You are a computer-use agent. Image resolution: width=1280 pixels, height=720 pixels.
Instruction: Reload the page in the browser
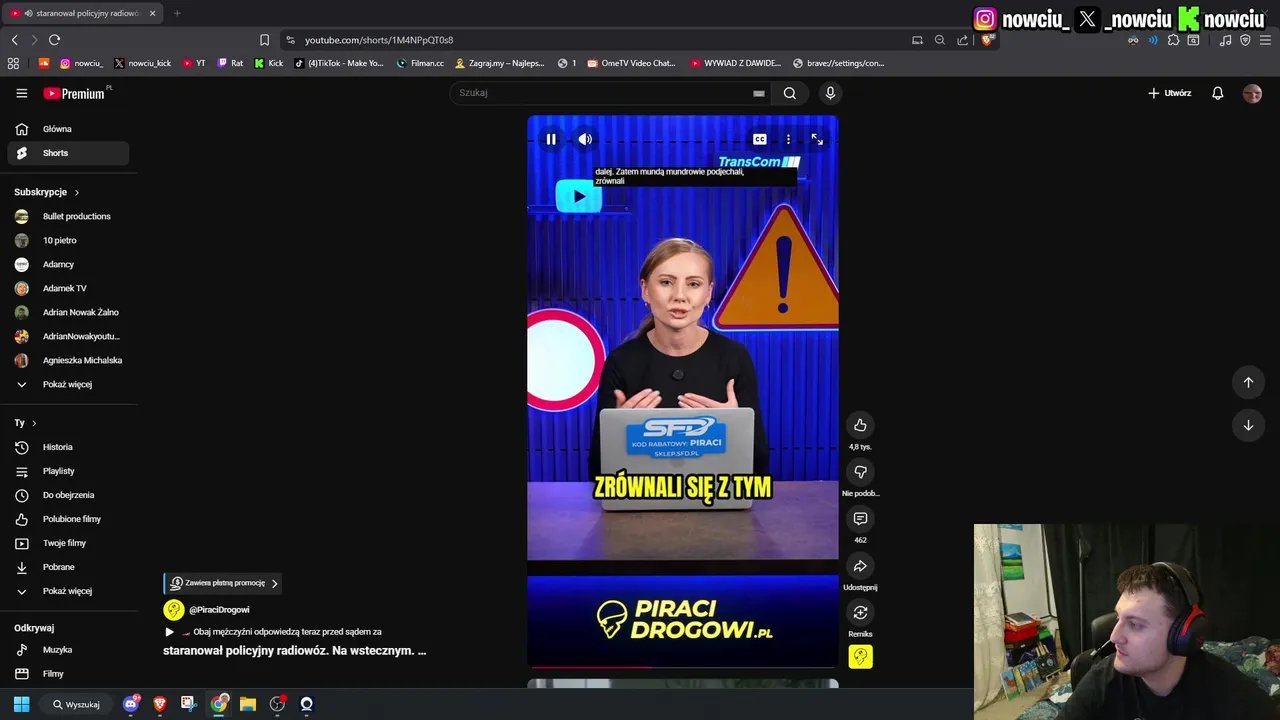[54, 40]
